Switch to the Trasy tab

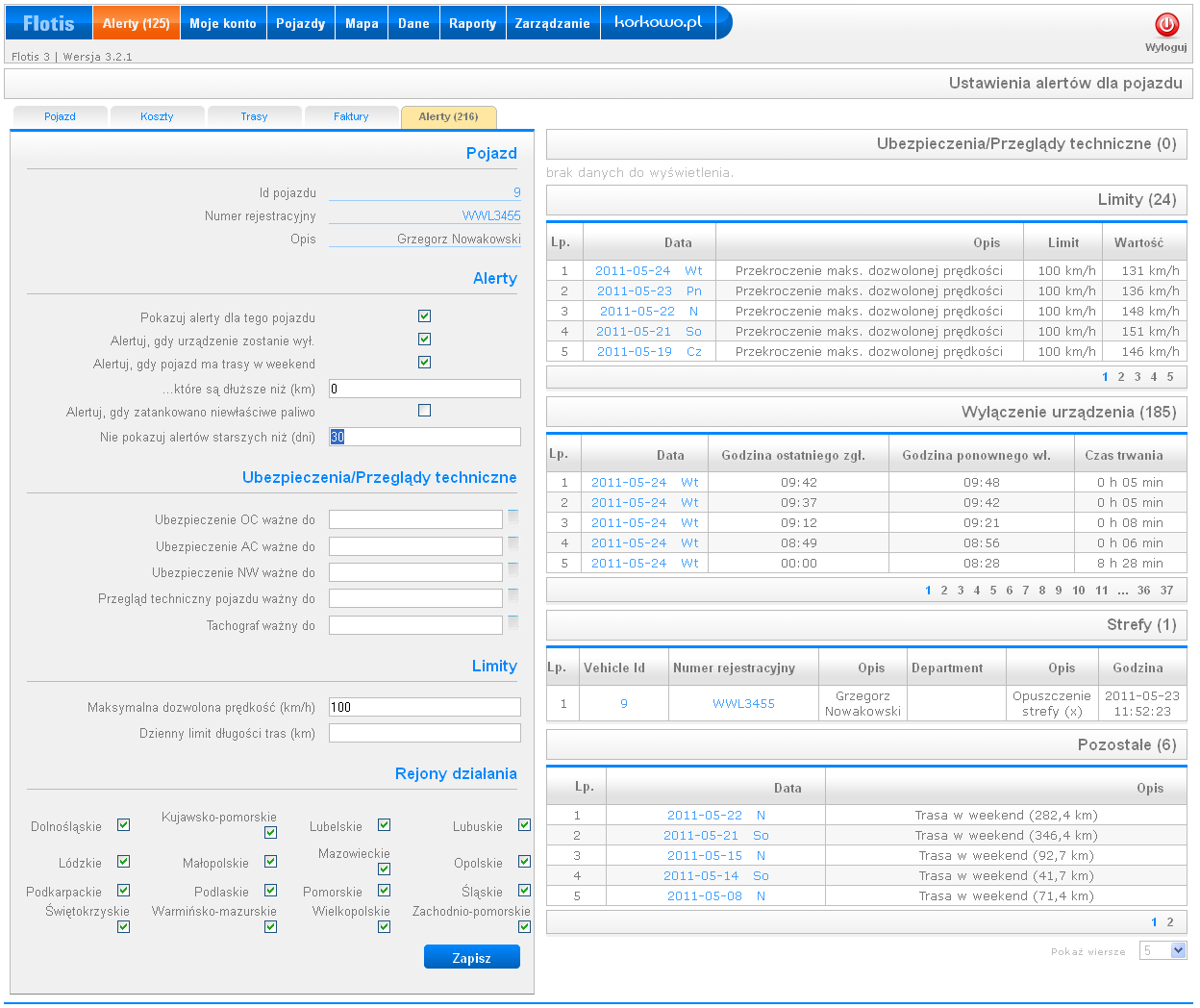(254, 116)
